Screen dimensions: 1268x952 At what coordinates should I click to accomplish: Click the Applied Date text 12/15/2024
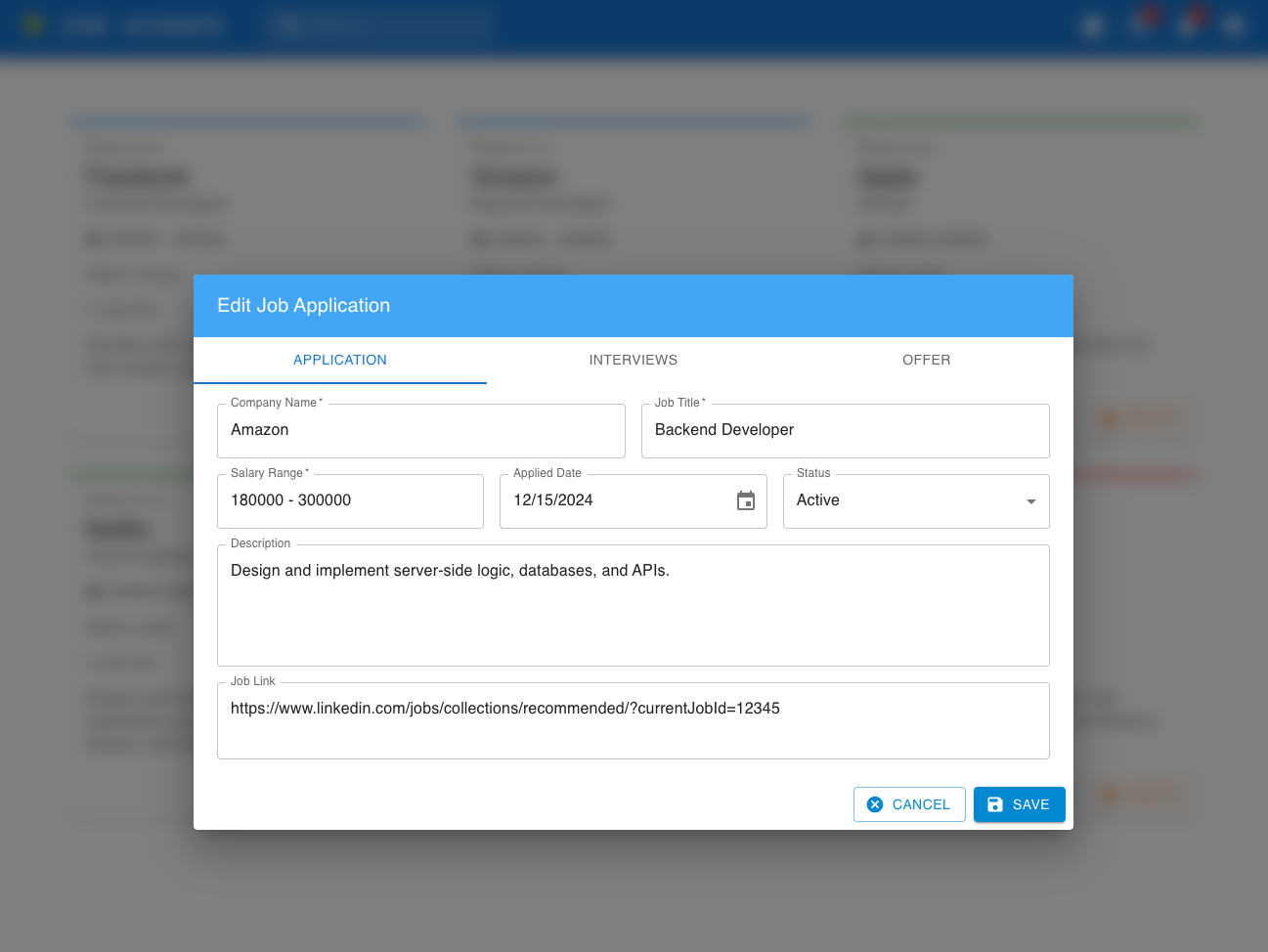[553, 500]
